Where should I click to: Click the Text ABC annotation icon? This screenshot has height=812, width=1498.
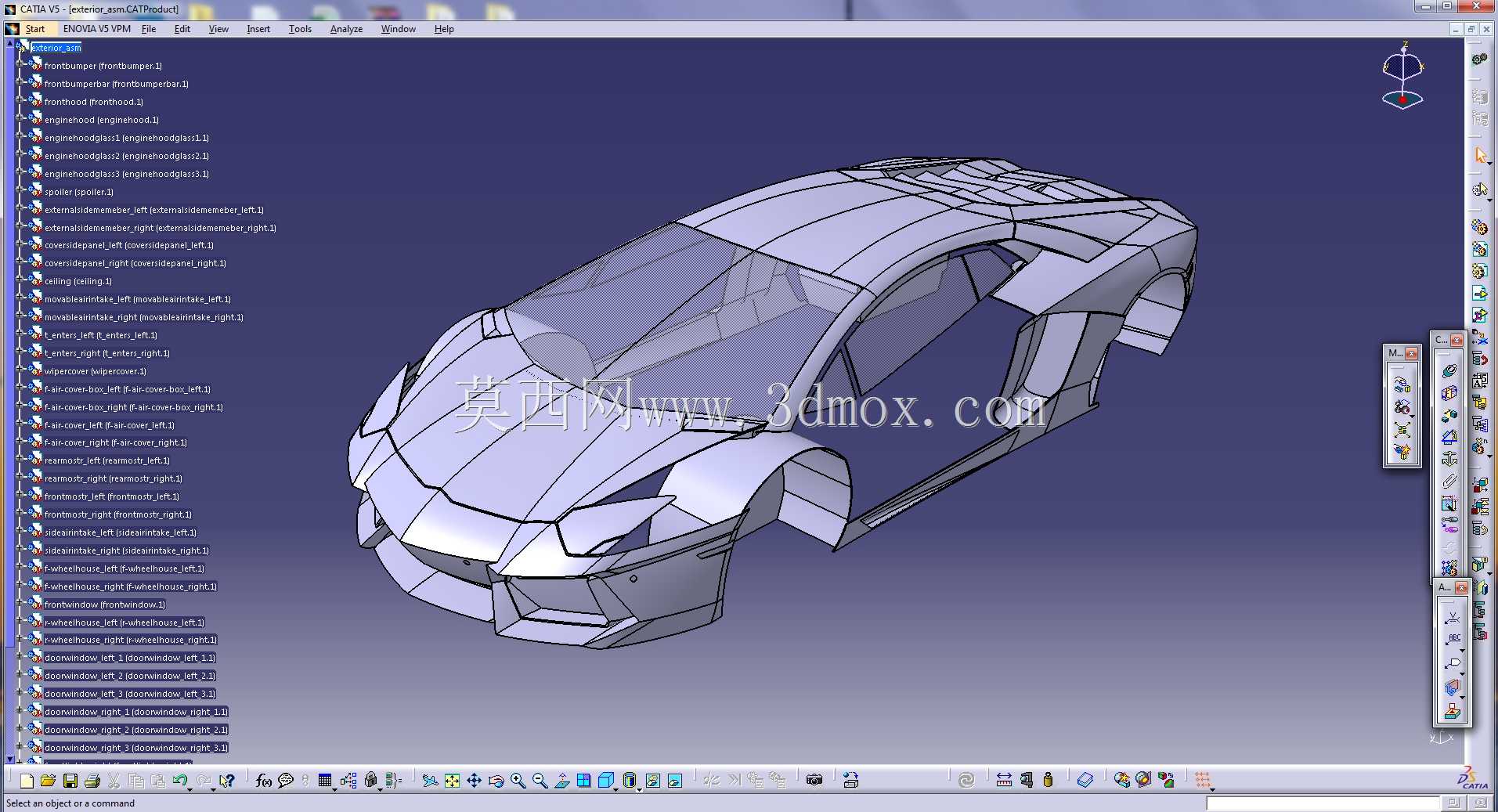[1453, 640]
